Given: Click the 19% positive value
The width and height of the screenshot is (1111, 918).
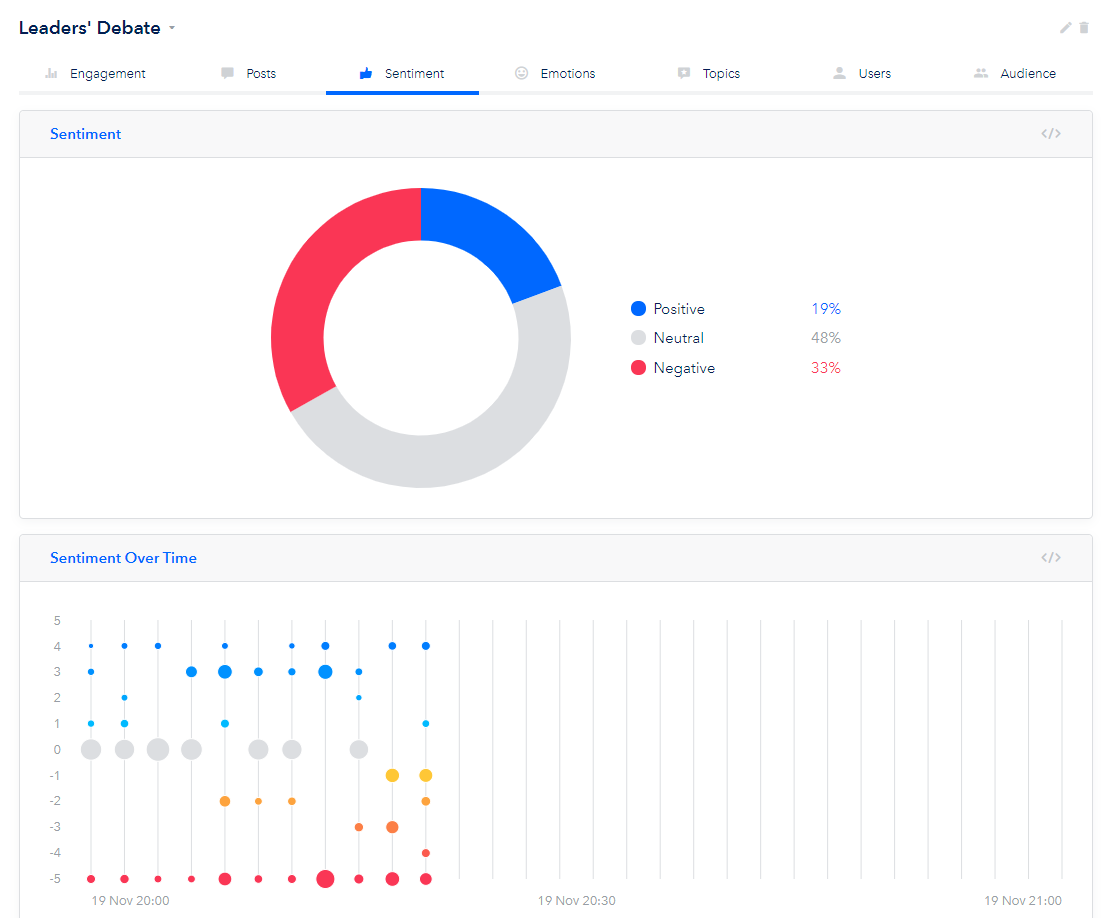Looking at the screenshot, I should [826, 309].
